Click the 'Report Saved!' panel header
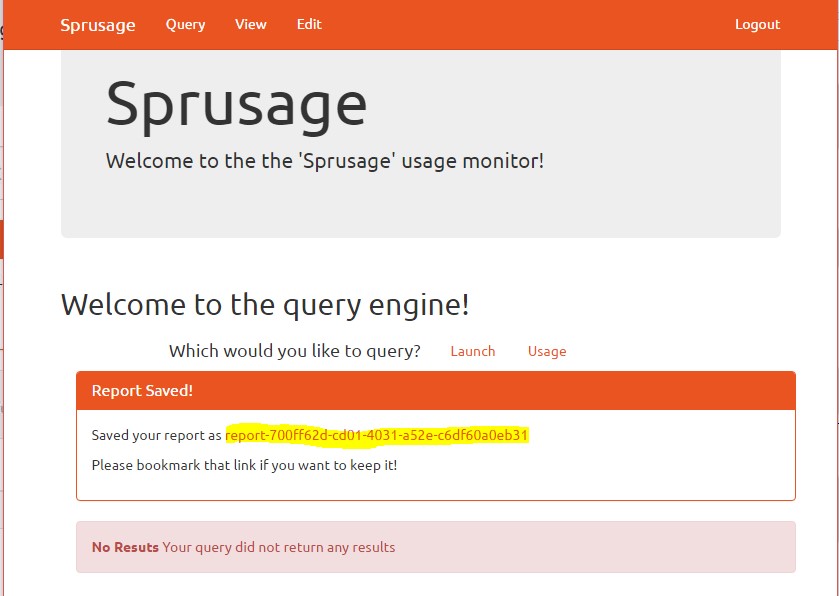The image size is (839, 596). pos(142,391)
